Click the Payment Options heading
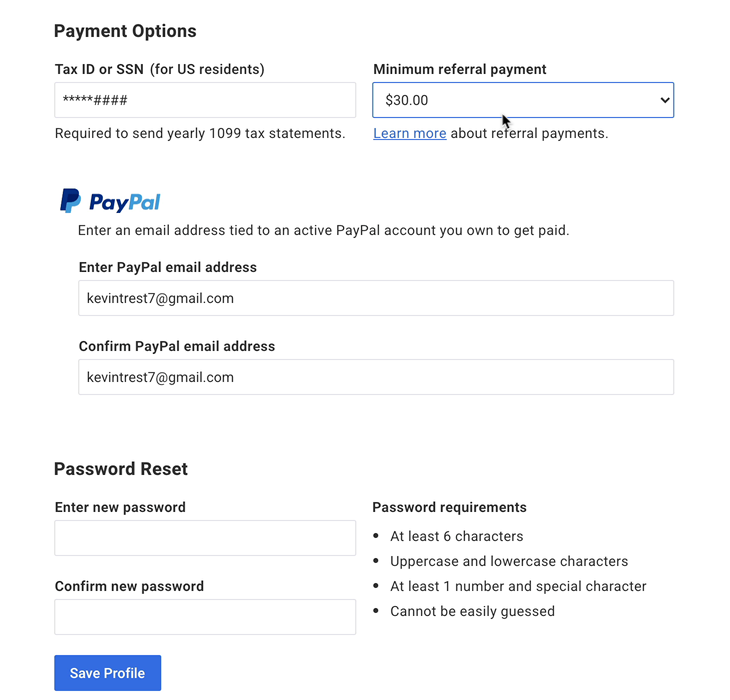The height and width of the screenshot is (700, 730). pyautogui.click(x=125, y=31)
